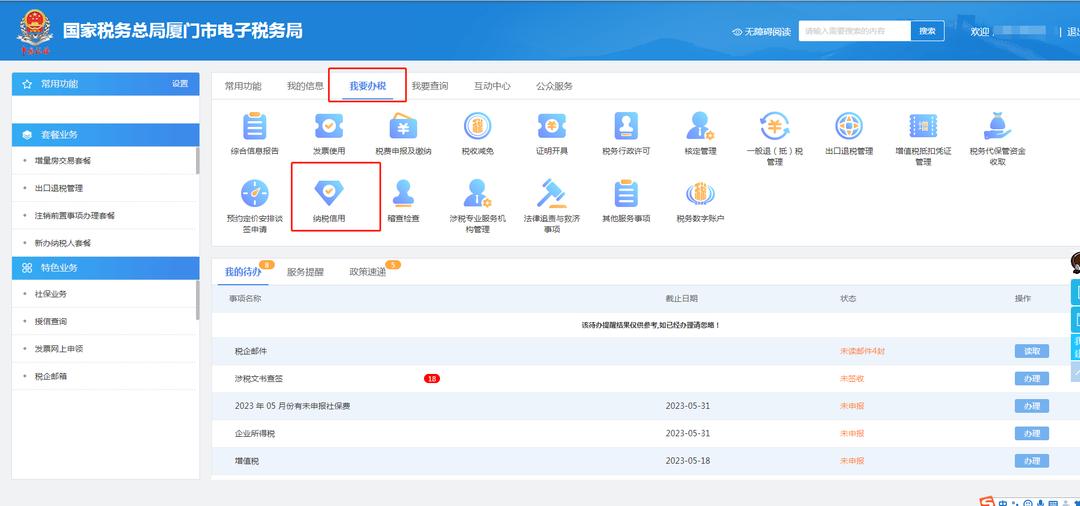Open 注销前置事项办理套餐 link
1080x506 pixels.
tap(74, 215)
